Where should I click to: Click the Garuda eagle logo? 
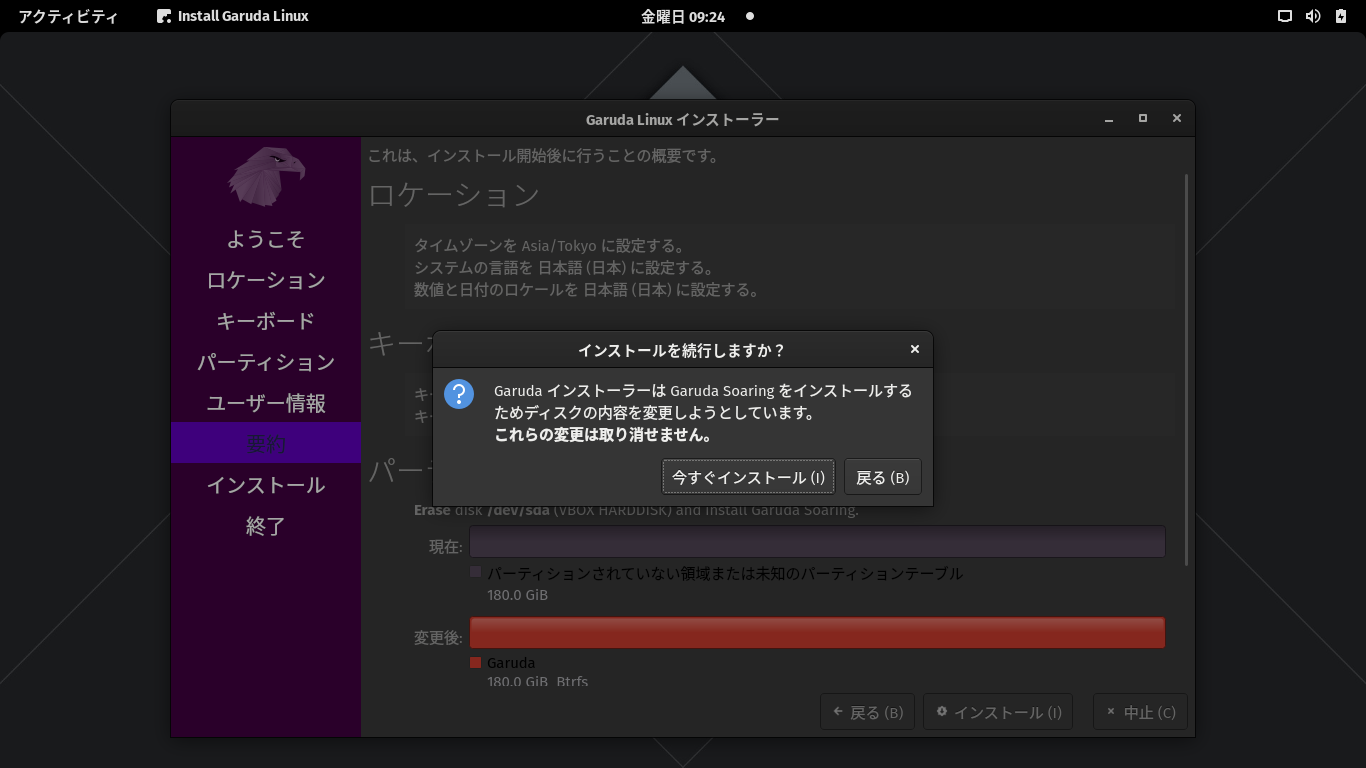point(266,176)
